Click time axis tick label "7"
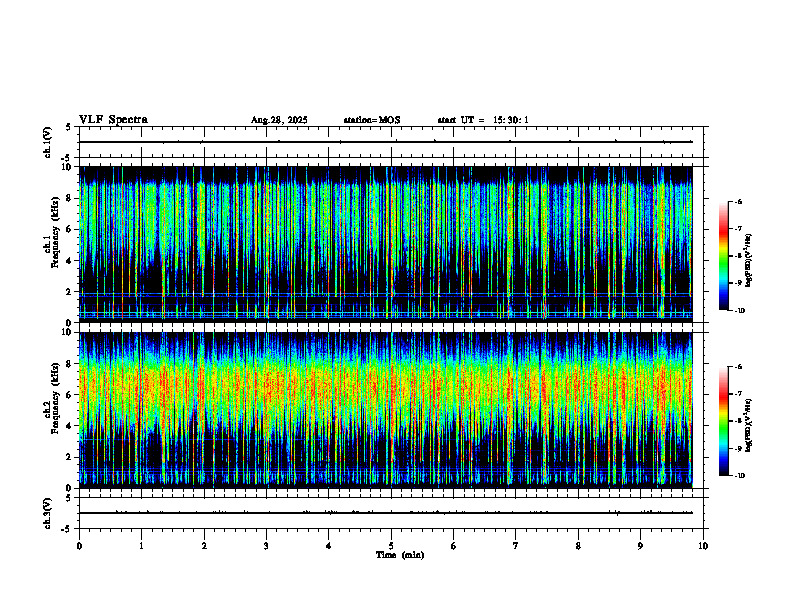Image resolution: width=792 pixels, height=612 pixels. (x=516, y=546)
